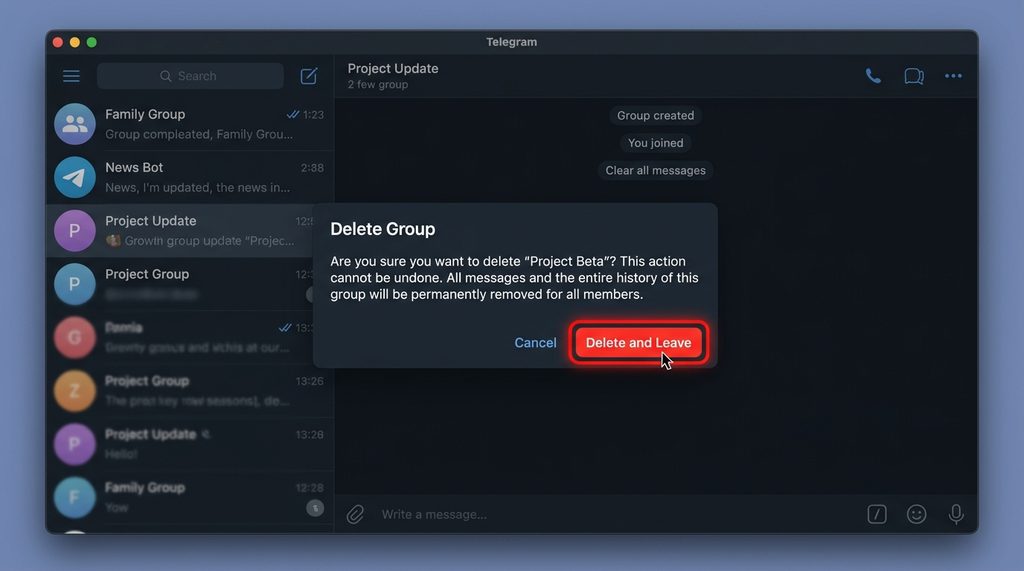Open the emoji picker smiley icon

point(916,514)
